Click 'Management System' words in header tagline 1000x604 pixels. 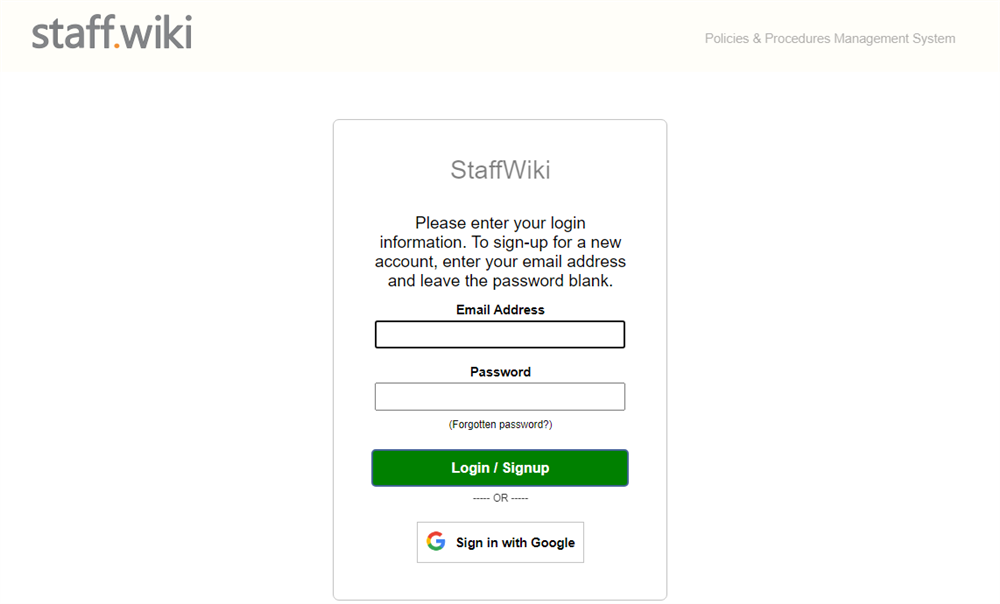pyautogui.click(x=894, y=38)
